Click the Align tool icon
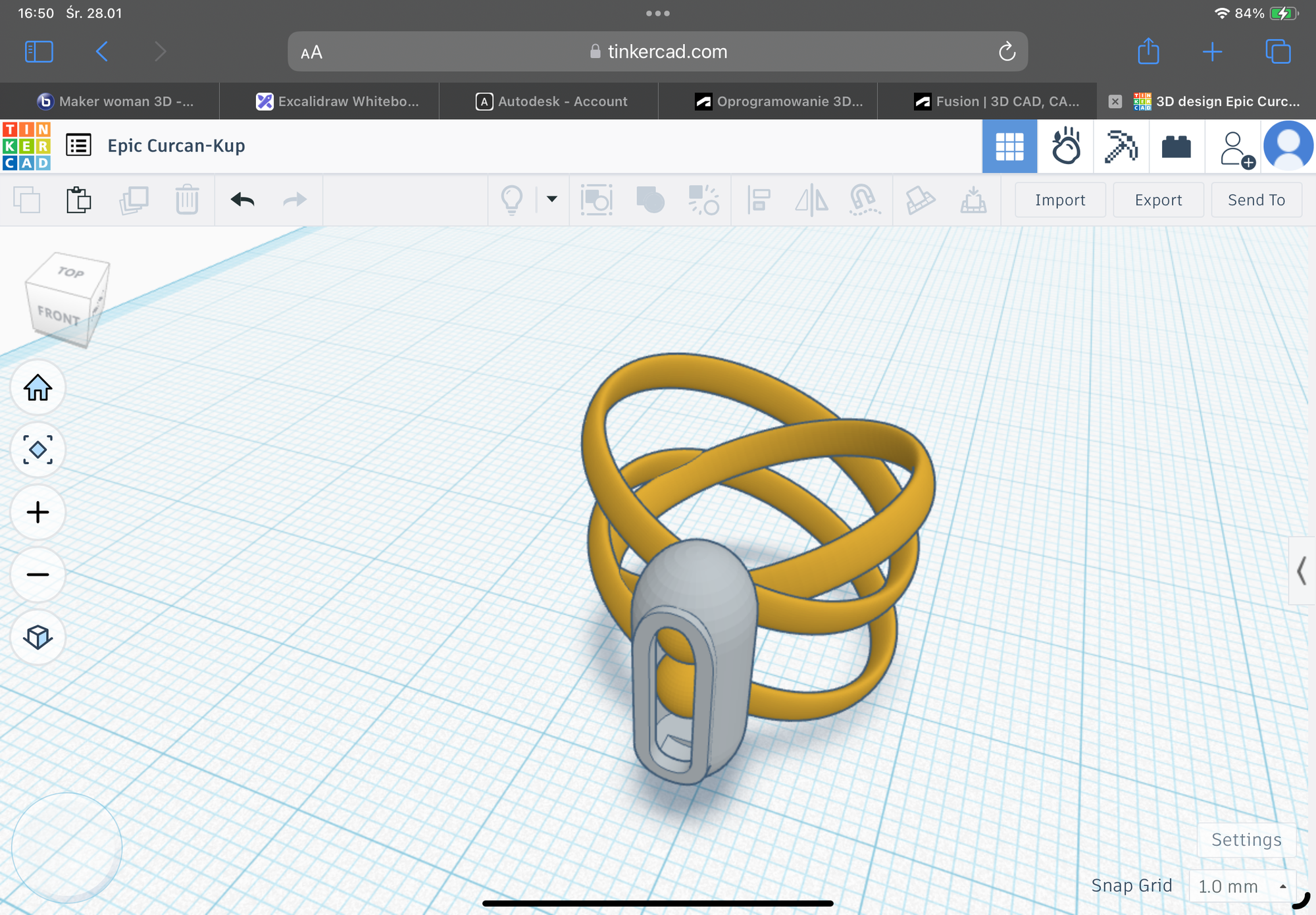Image resolution: width=1316 pixels, height=915 pixels. [x=759, y=199]
